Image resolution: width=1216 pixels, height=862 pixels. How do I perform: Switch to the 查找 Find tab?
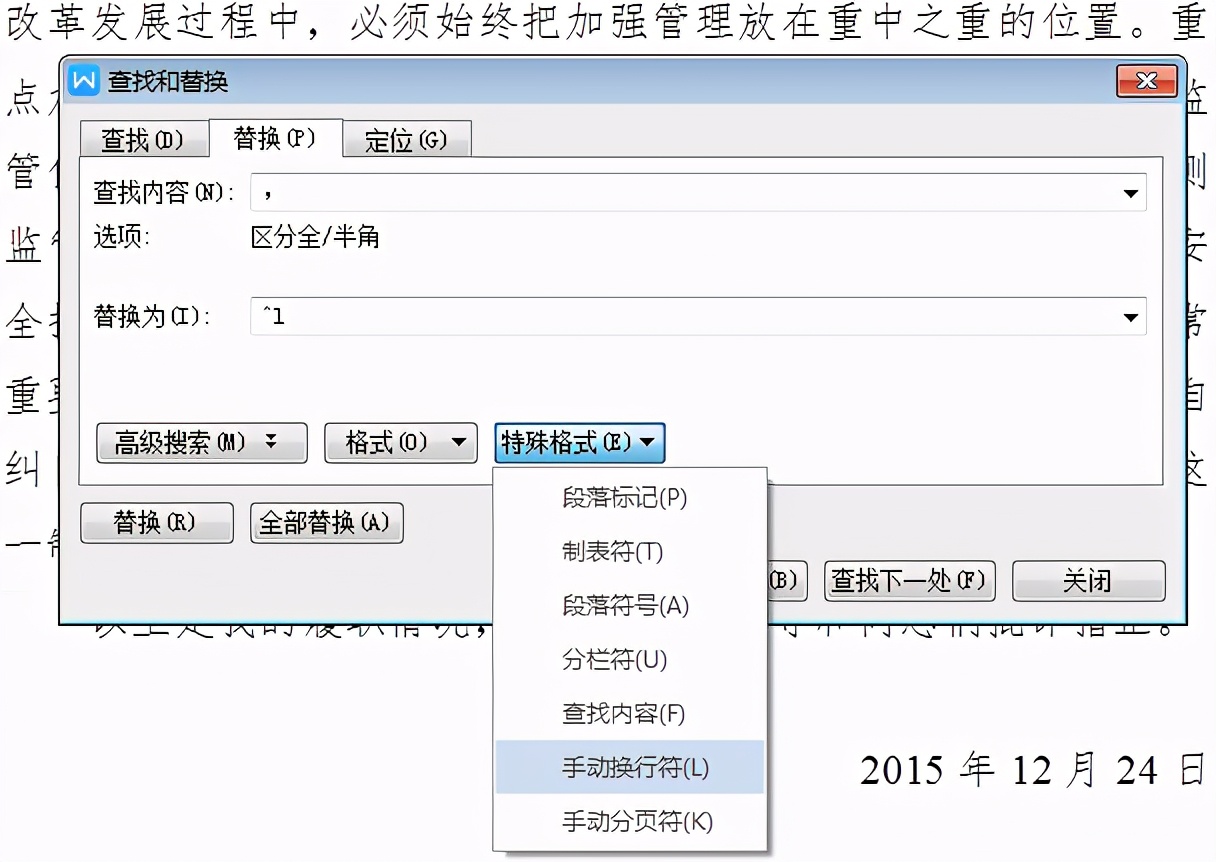pos(144,139)
